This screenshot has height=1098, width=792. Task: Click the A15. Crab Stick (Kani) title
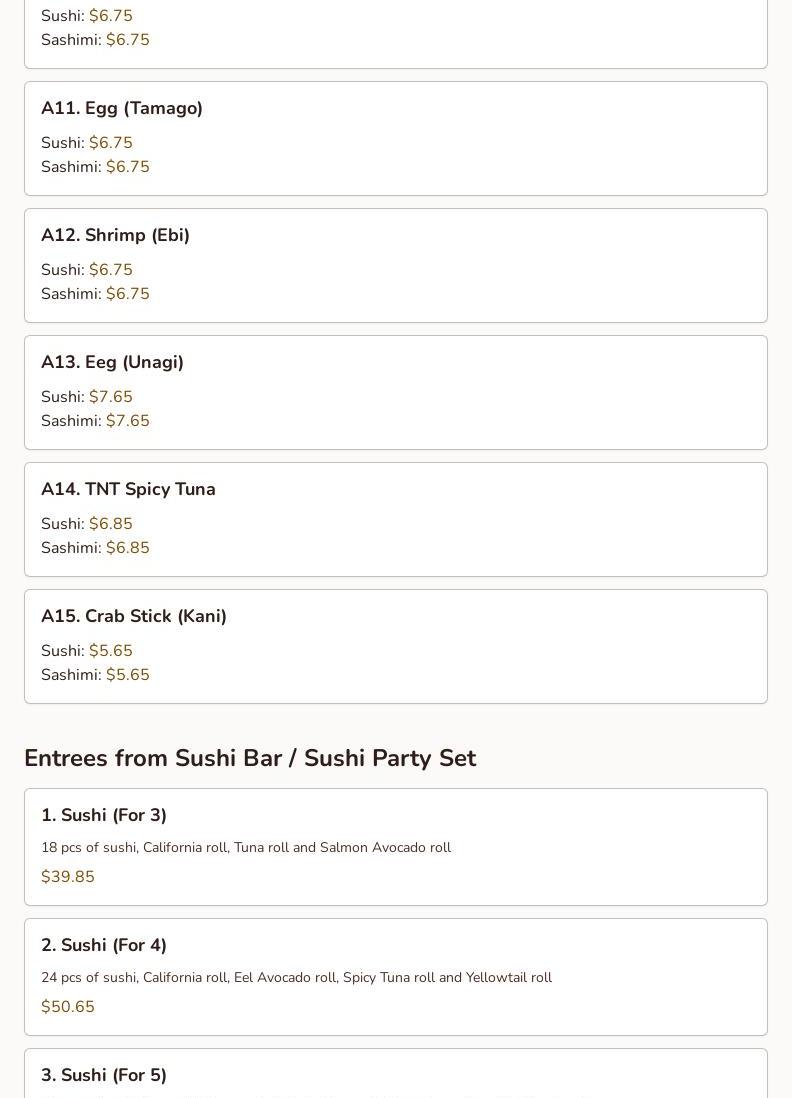tap(134, 616)
